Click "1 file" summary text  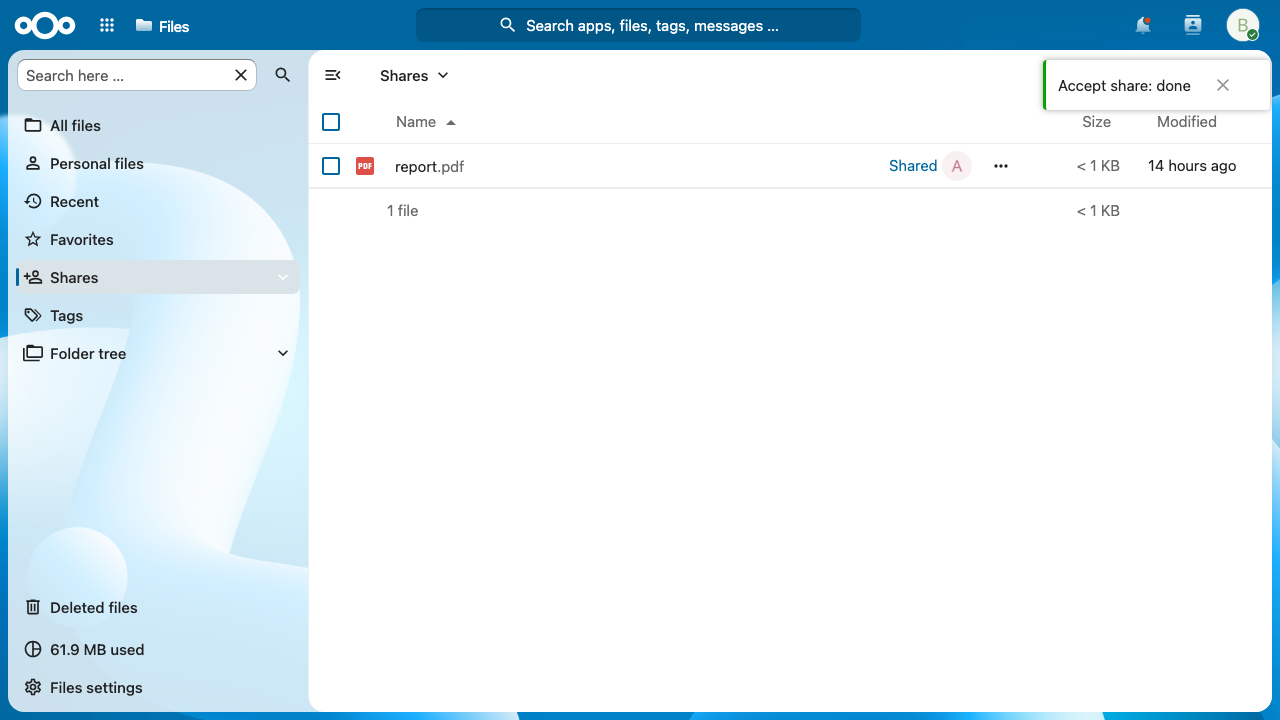click(x=402, y=210)
